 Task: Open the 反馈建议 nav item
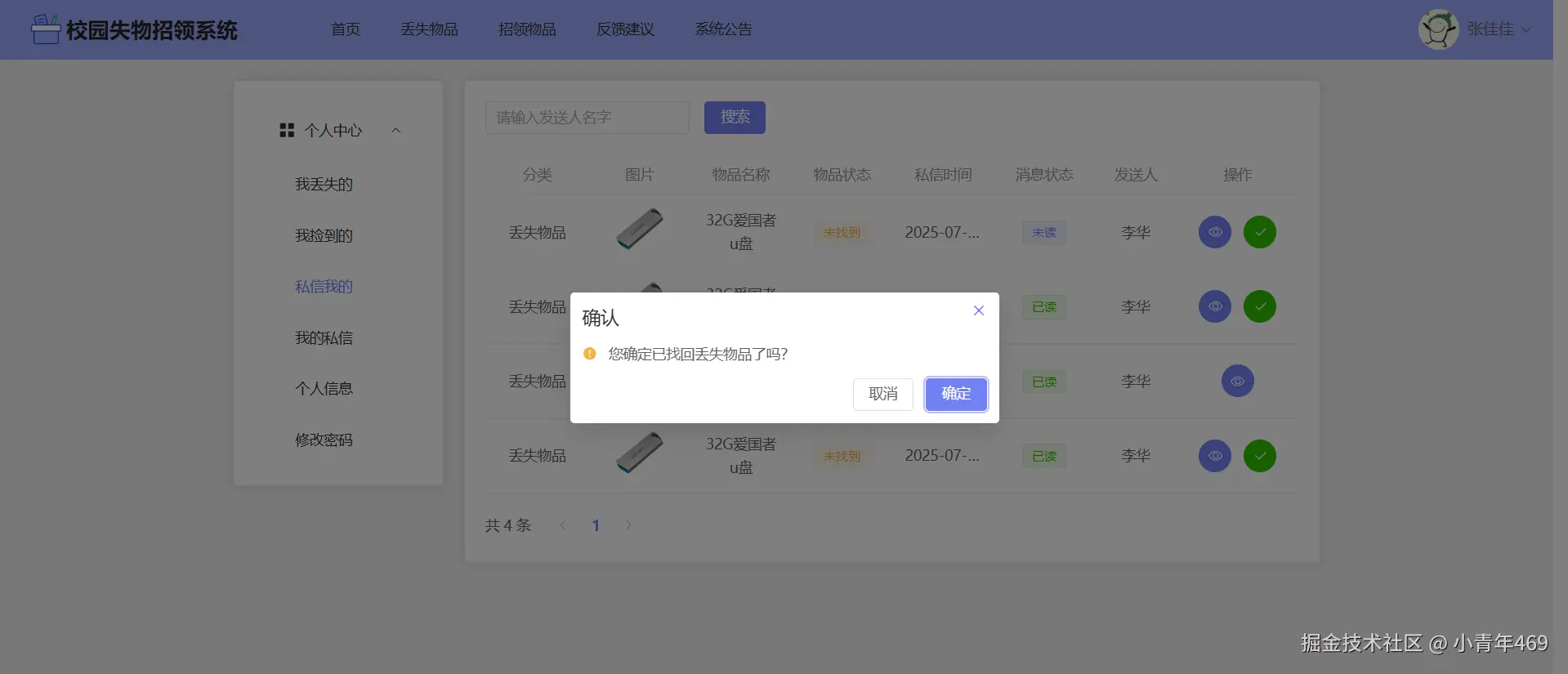625,29
